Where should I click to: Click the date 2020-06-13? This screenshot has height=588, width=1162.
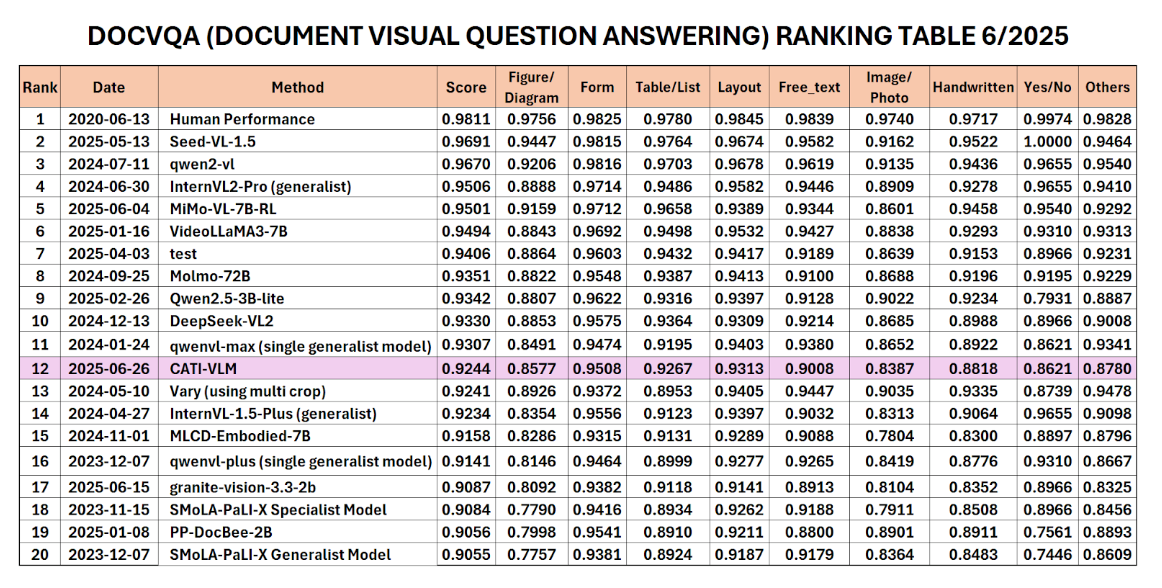[109, 119]
